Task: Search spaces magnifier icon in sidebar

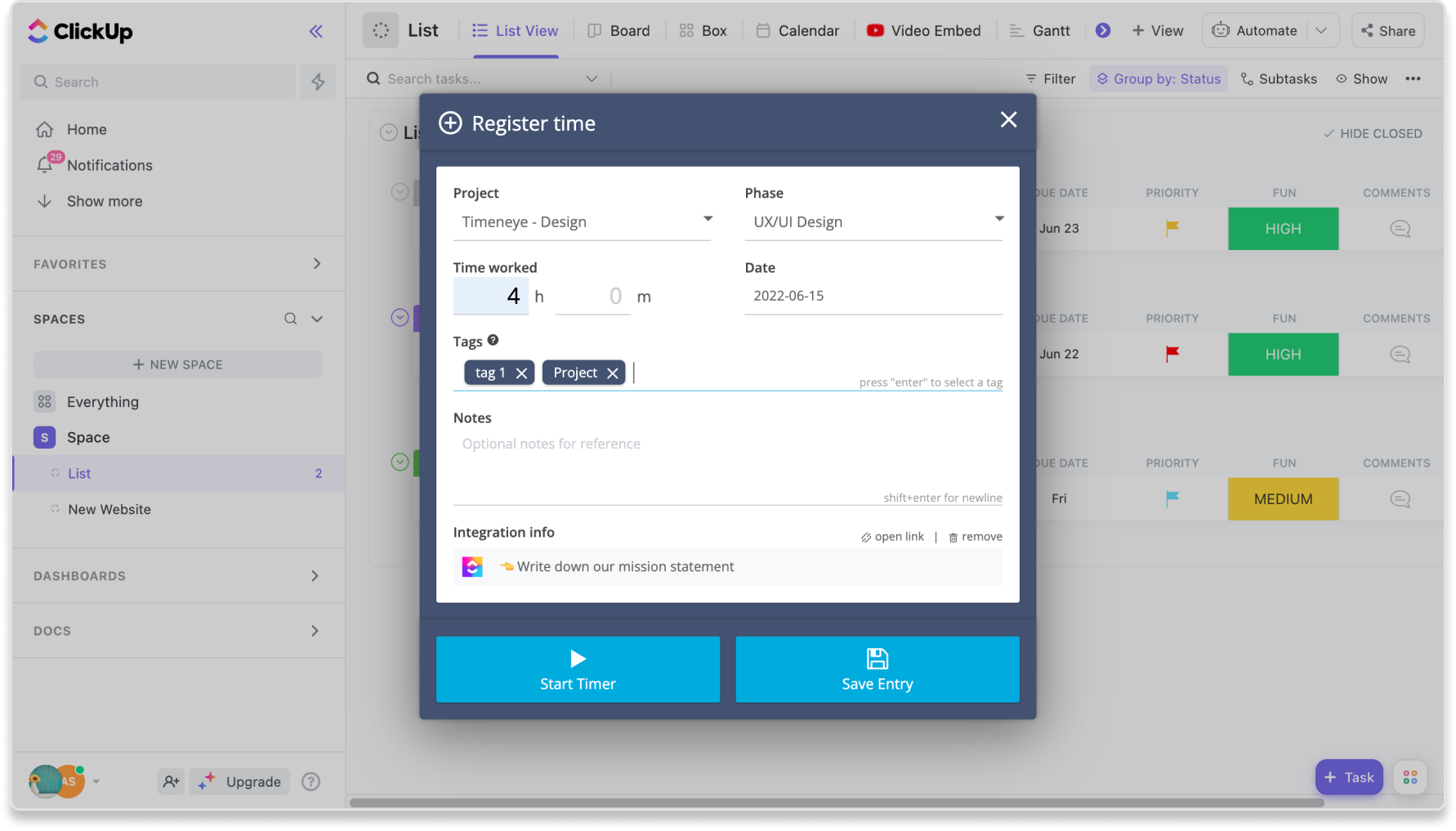Action: 290,319
